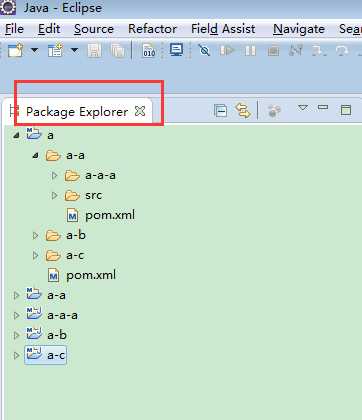The image size is (362, 420).
Task: Select the a-a-a folder icon
Action: point(72,175)
